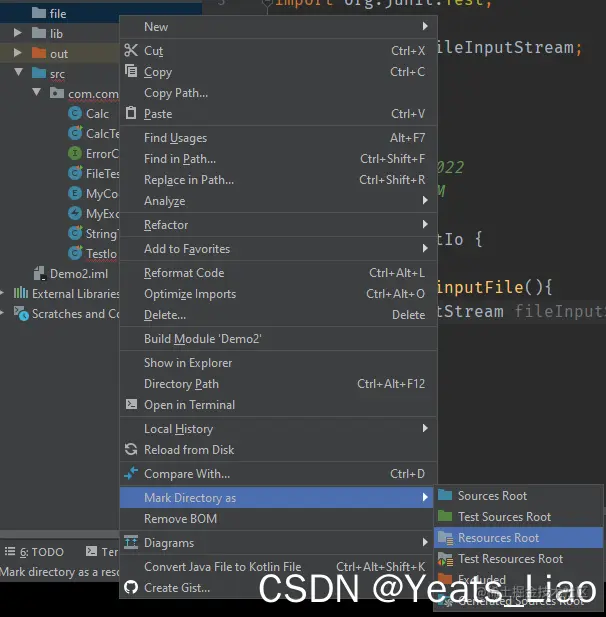
Task: Select String class in project tree
Action: (x=94, y=233)
